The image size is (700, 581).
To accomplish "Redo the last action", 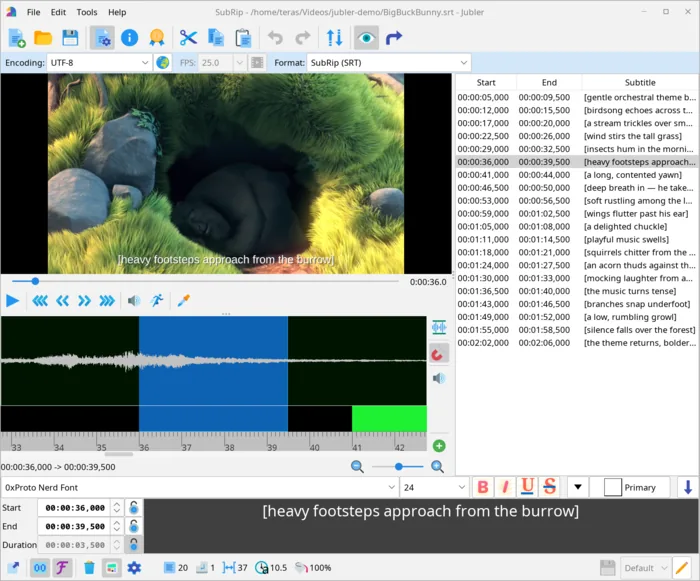I will click(303, 38).
